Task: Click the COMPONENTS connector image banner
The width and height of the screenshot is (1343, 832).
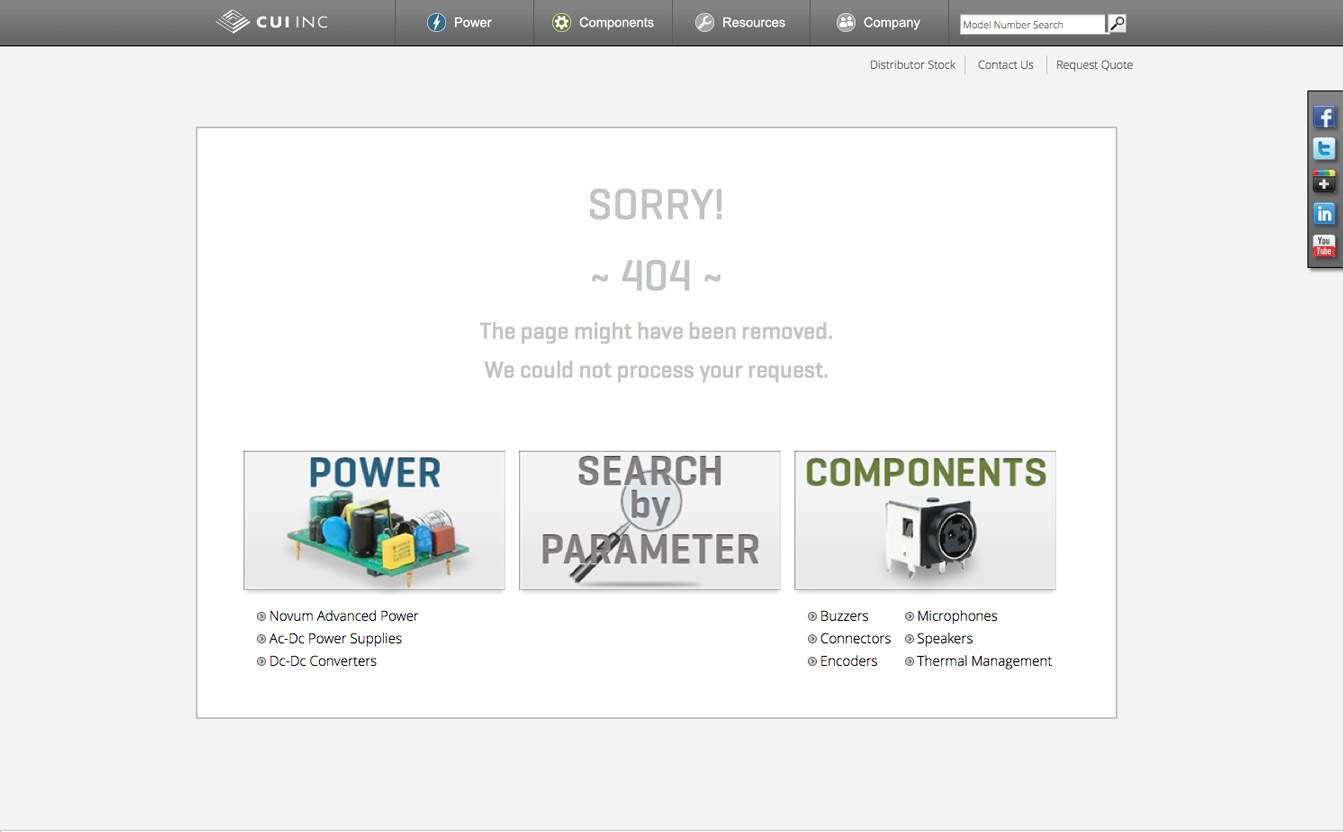Action: click(925, 520)
